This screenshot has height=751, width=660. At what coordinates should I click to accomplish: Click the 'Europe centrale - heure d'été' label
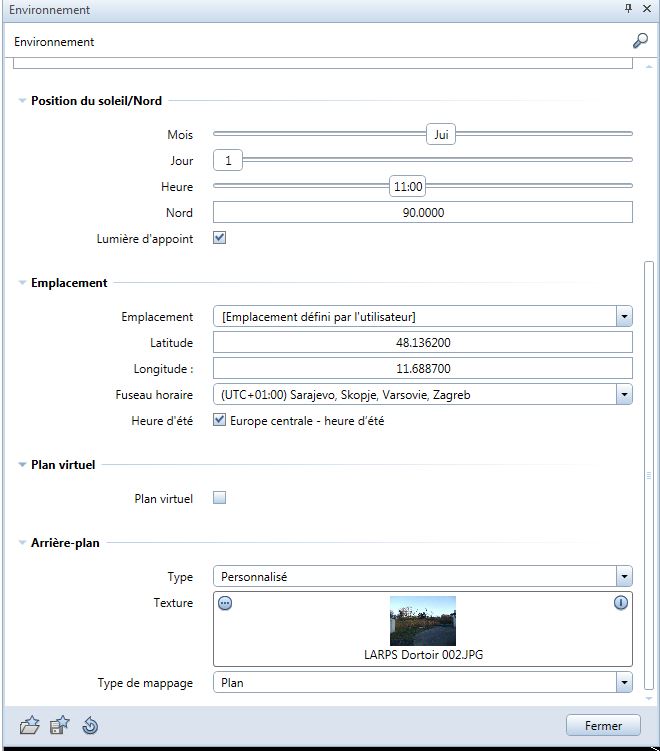pos(307,421)
